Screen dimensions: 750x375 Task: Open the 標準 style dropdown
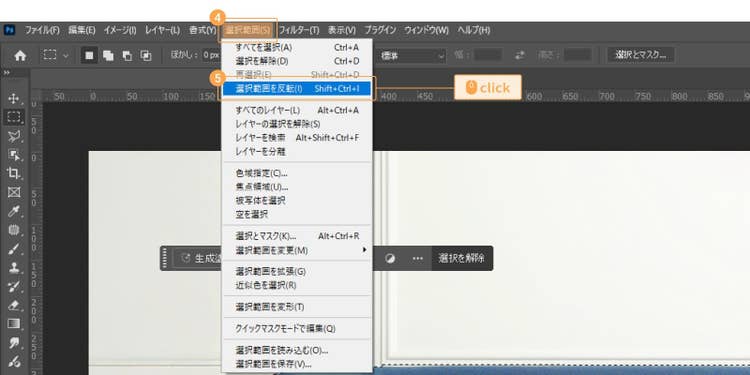[412, 55]
